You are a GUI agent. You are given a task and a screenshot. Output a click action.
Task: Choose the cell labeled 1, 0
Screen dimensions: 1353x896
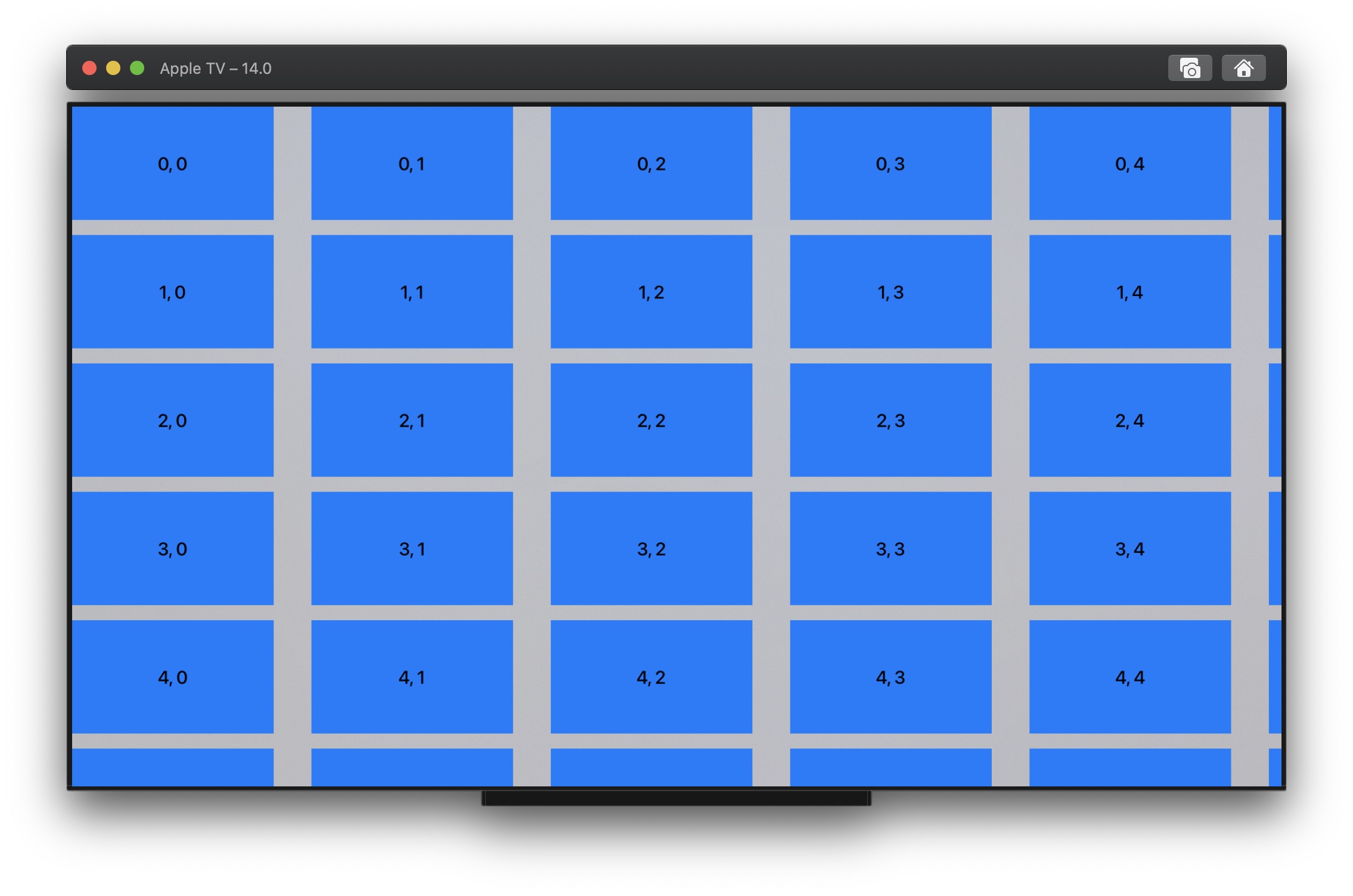tap(173, 292)
